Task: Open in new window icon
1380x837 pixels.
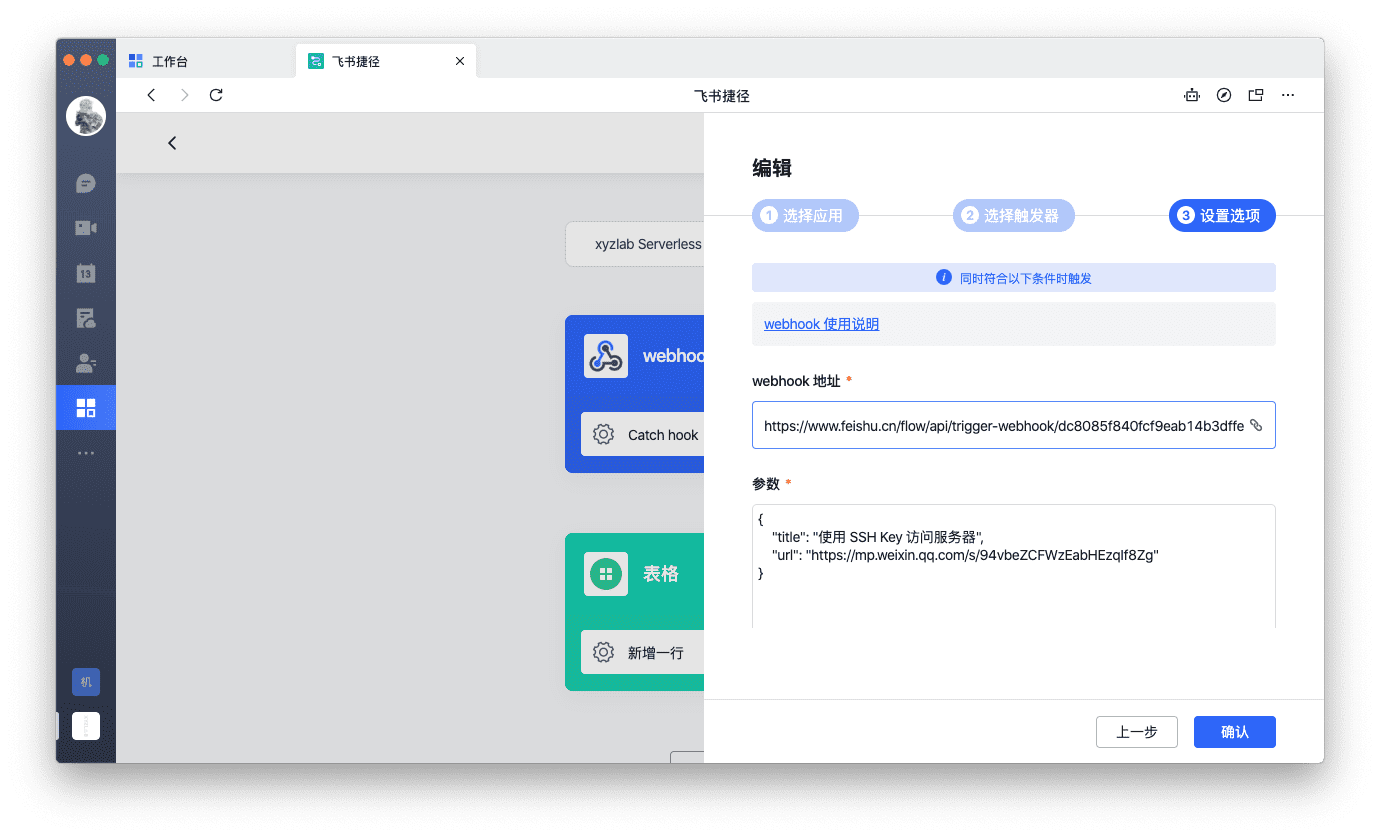Action: 1256,95
